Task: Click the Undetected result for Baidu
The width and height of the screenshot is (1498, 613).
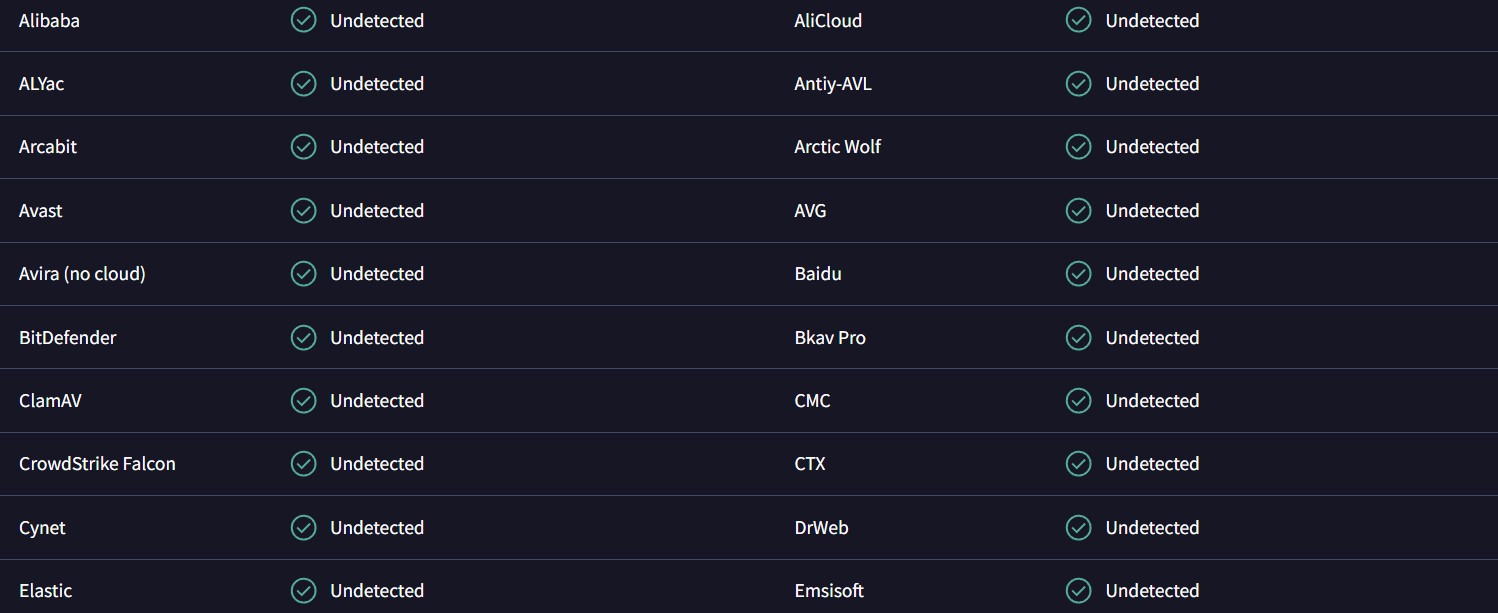Action: 1152,273
